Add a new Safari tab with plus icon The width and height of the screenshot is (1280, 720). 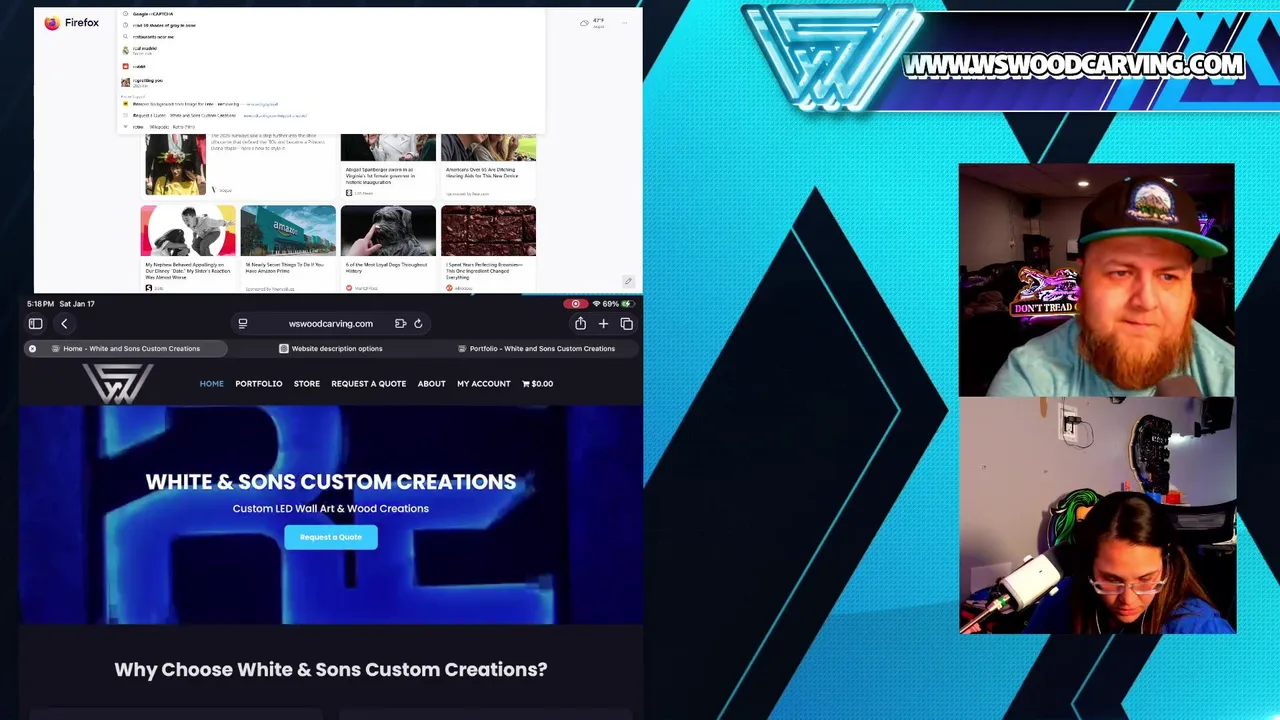603,323
